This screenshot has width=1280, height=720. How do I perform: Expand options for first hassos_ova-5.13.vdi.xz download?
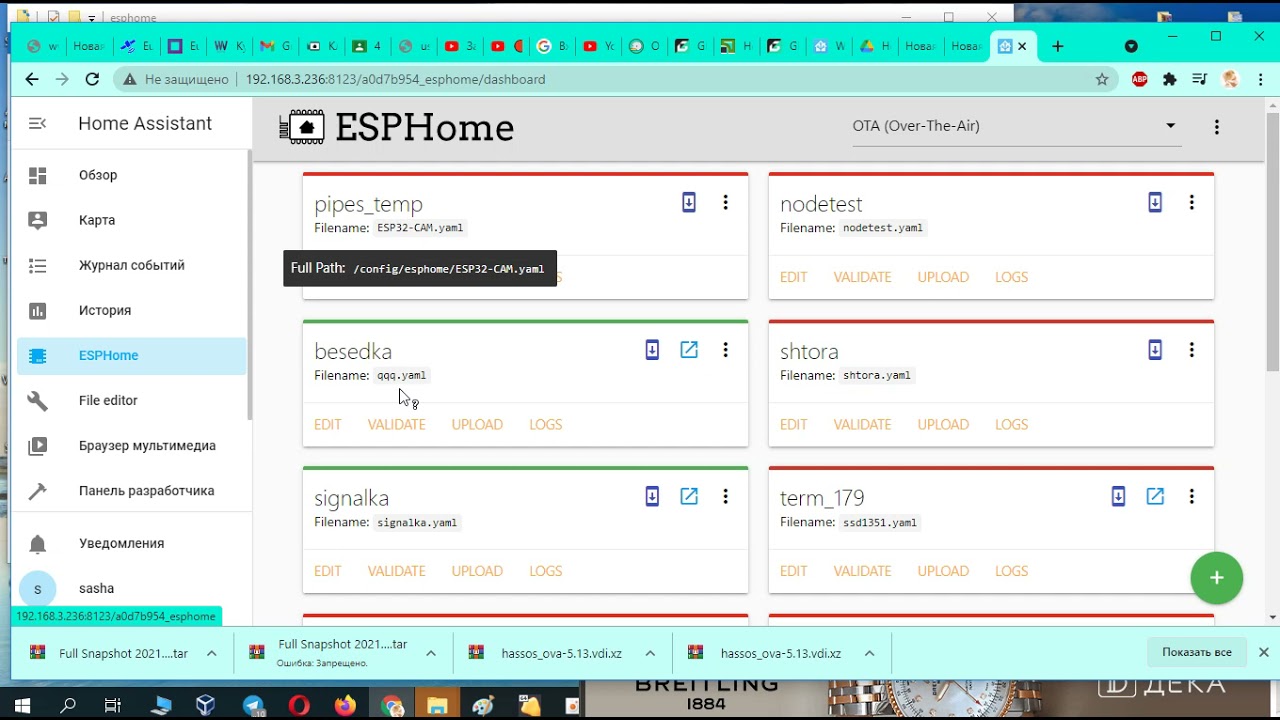coord(650,653)
